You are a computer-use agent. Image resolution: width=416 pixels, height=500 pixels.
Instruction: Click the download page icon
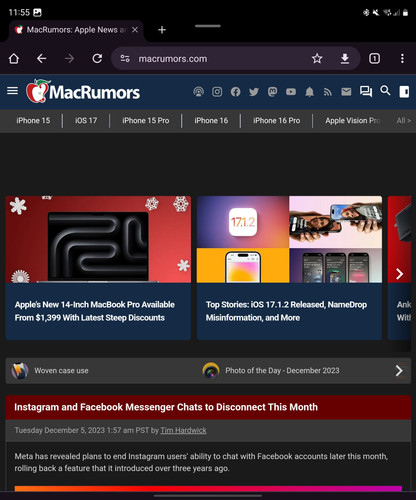pos(345,59)
